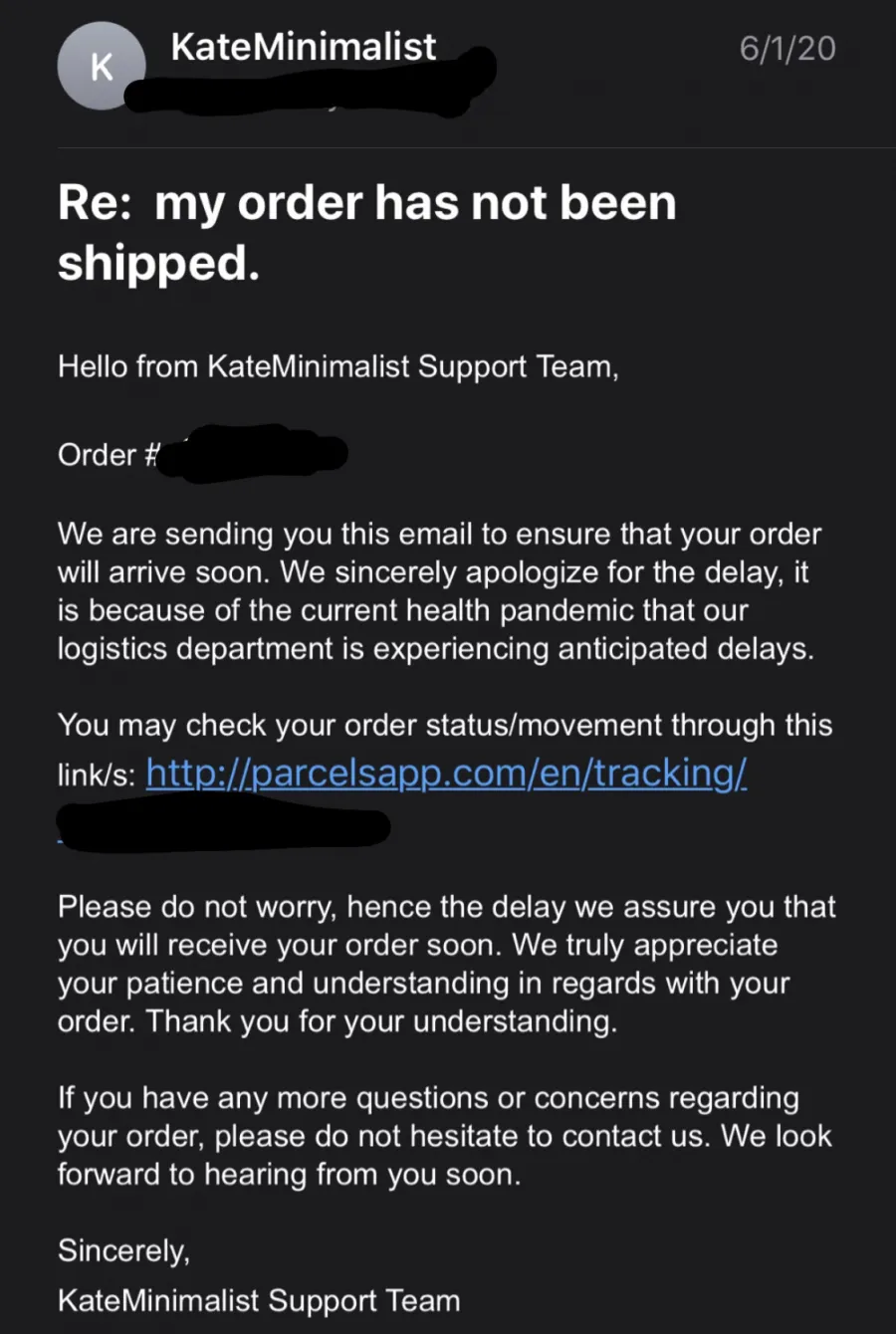Tap the 'Hello from KateMinimalist Support Team' greeting
This screenshot has width=896, height=1334.
[x=337, y=366]
